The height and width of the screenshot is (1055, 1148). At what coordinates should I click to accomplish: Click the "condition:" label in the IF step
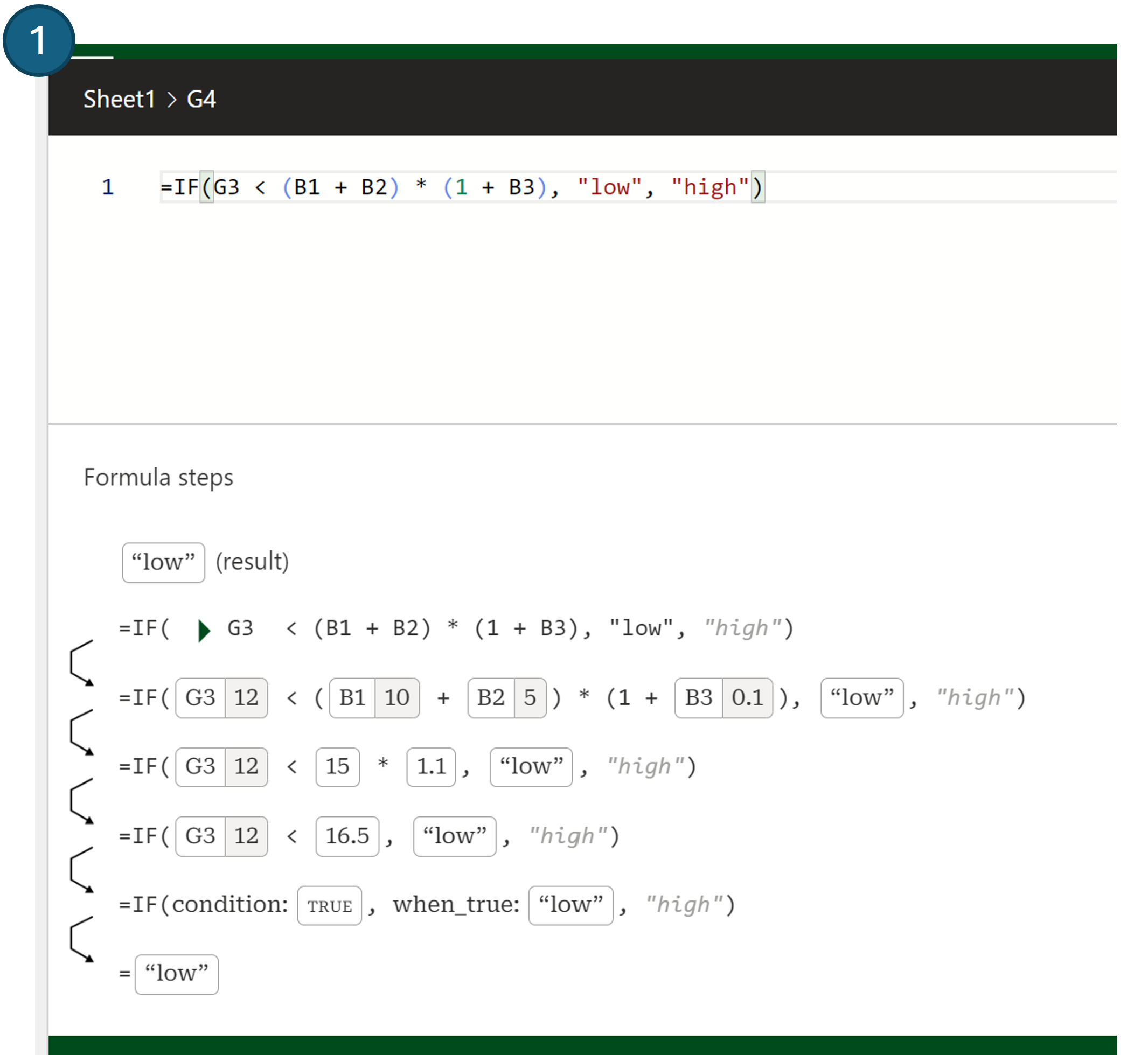pyautogui.click(x=230, y=905)
